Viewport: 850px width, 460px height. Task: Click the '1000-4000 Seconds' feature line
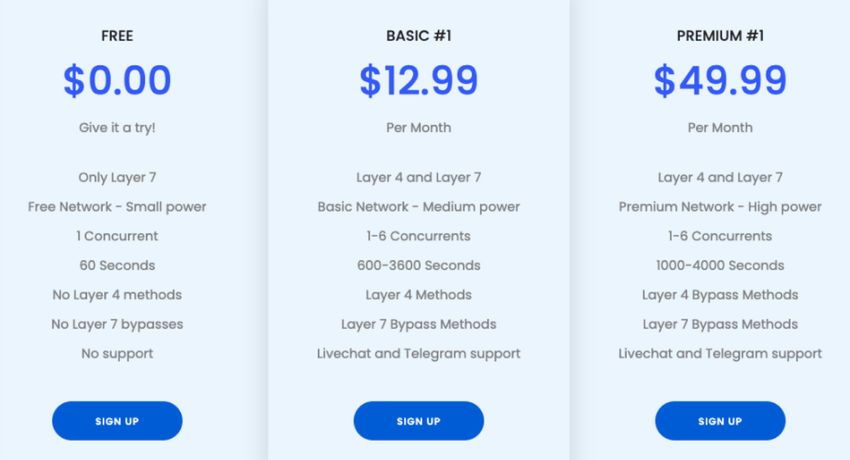click(720, 265)
